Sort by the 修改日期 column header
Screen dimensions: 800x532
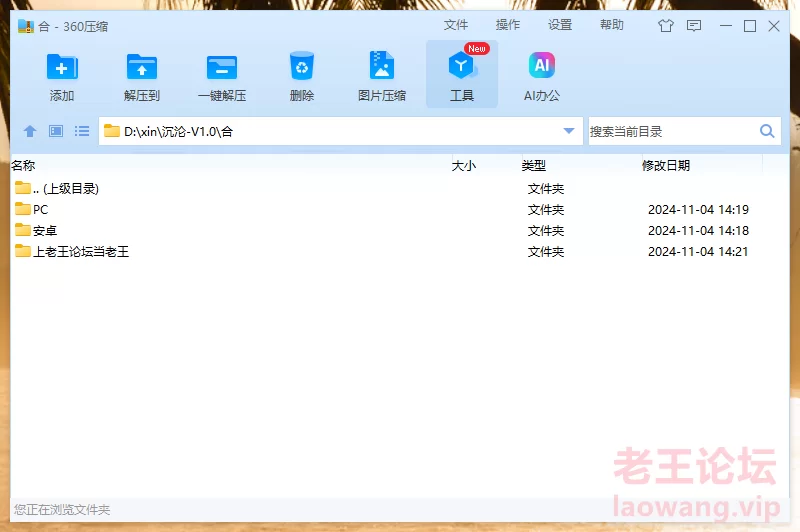pos(666,165)
